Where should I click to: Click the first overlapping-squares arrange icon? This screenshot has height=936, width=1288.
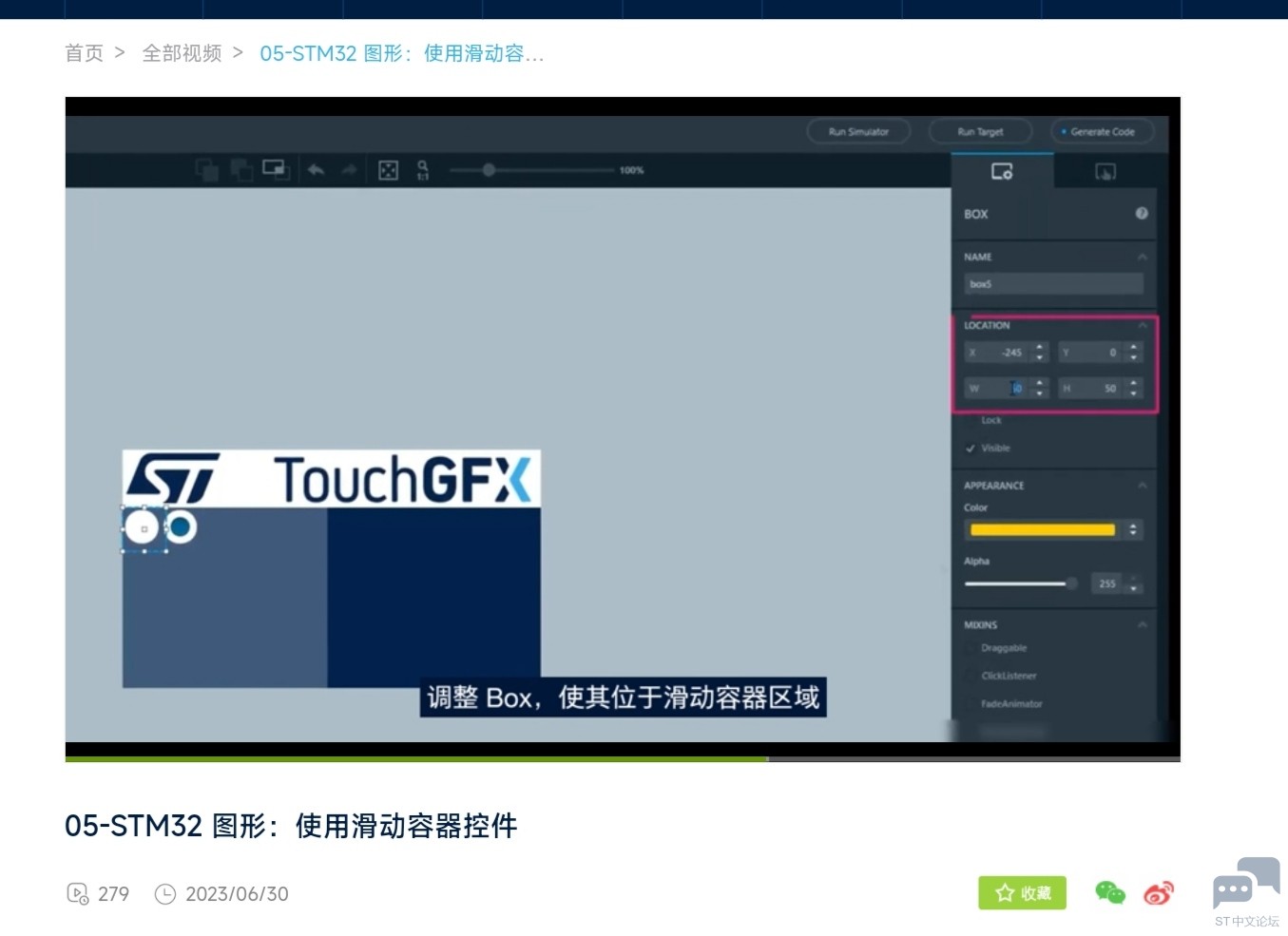206,170
